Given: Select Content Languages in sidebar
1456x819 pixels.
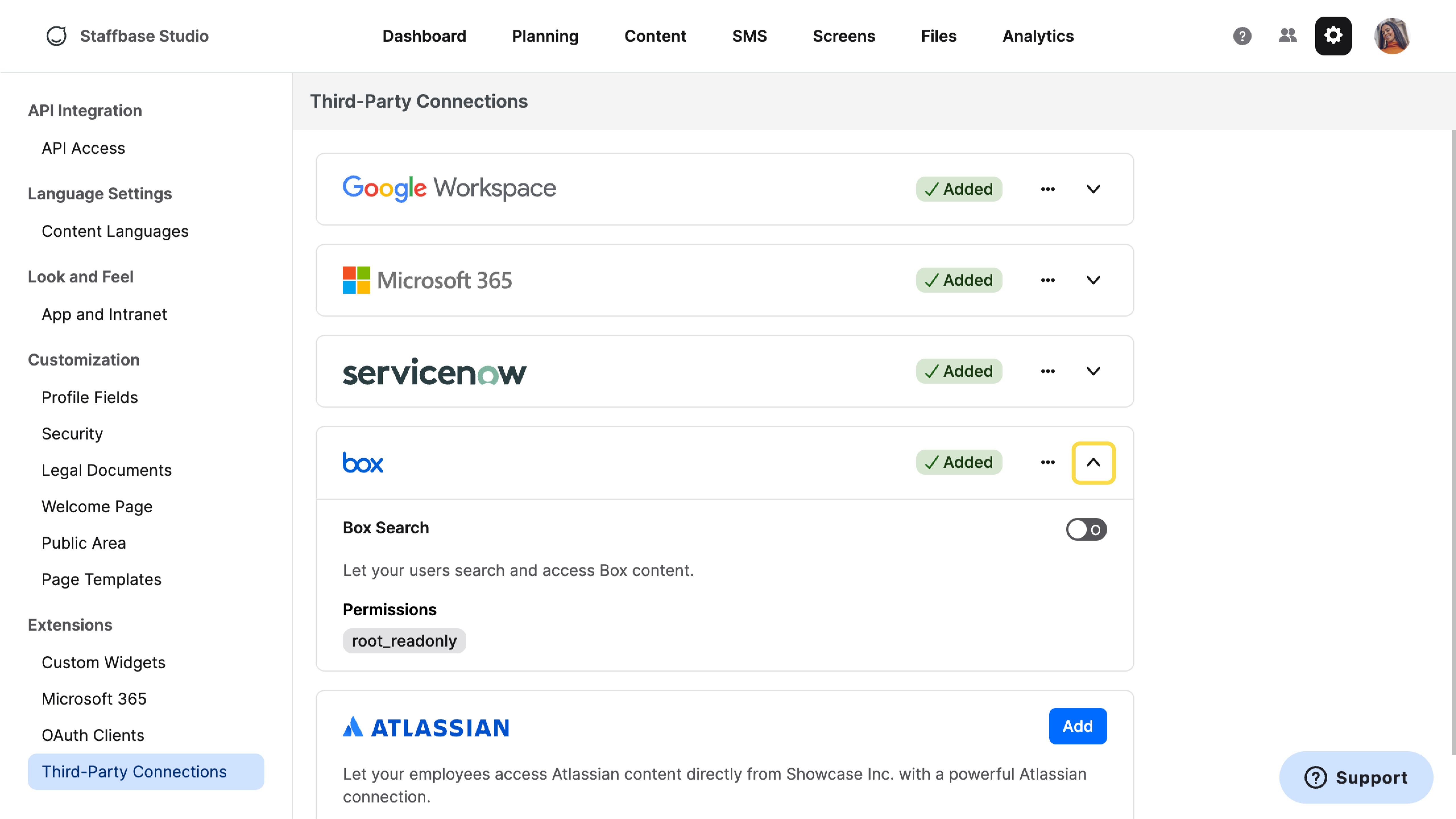Looking at the screenshot, I should point(115,231).
